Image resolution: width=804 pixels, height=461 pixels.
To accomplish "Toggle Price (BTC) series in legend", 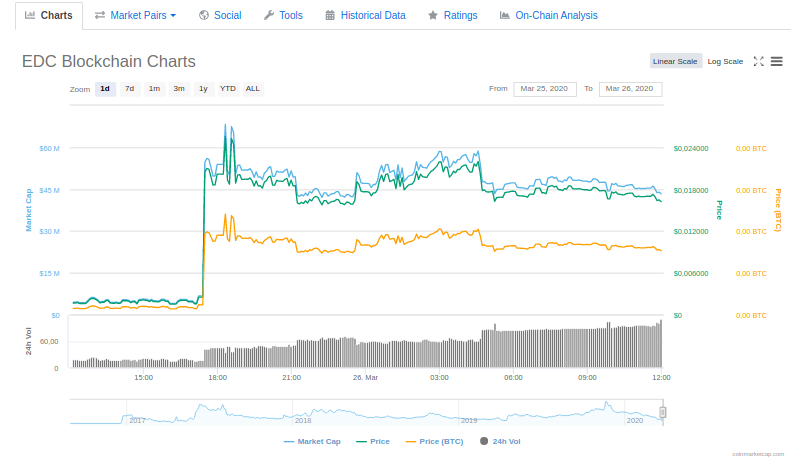I will click(434, 442).
